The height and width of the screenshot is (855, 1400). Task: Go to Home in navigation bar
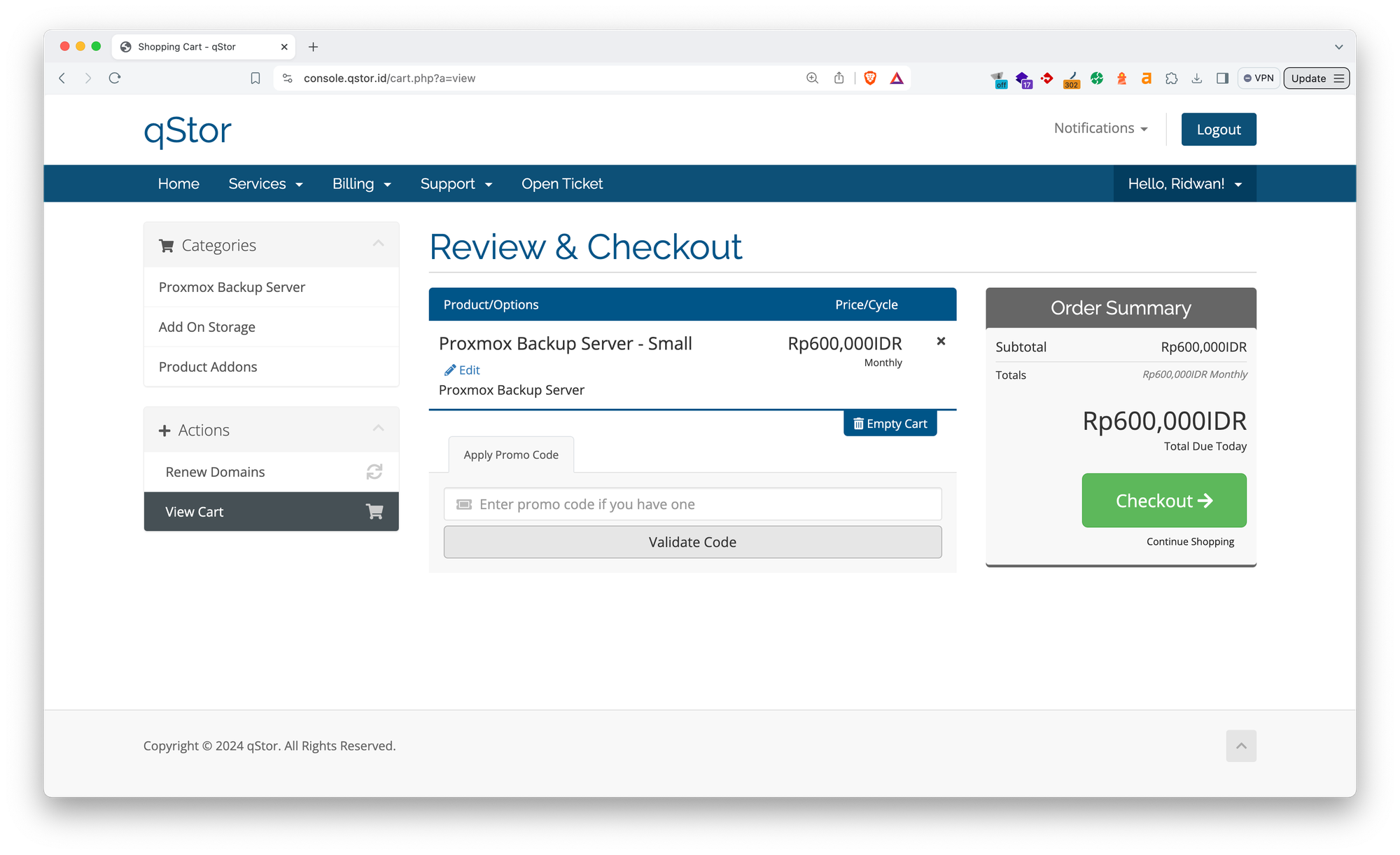(178, 183)
